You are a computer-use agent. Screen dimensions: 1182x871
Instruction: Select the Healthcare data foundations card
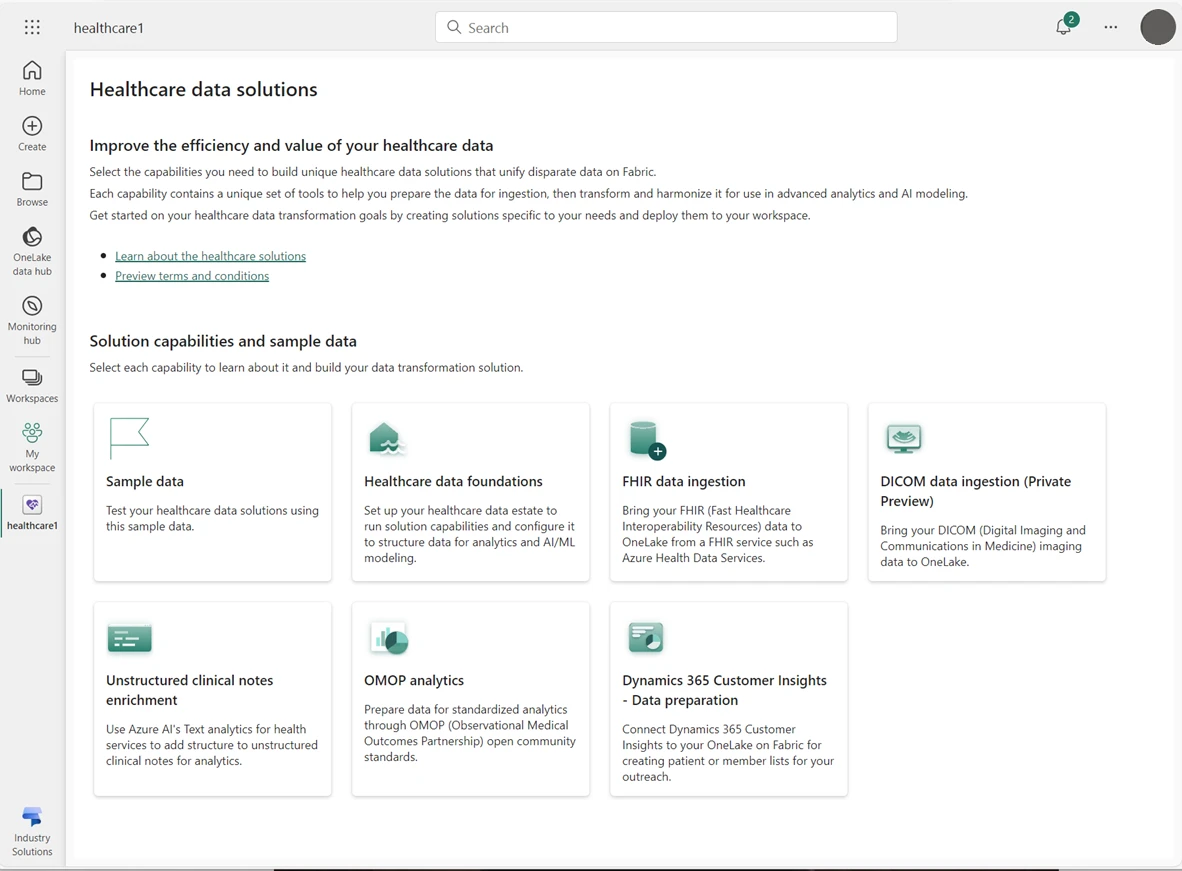tap(470, 492)
